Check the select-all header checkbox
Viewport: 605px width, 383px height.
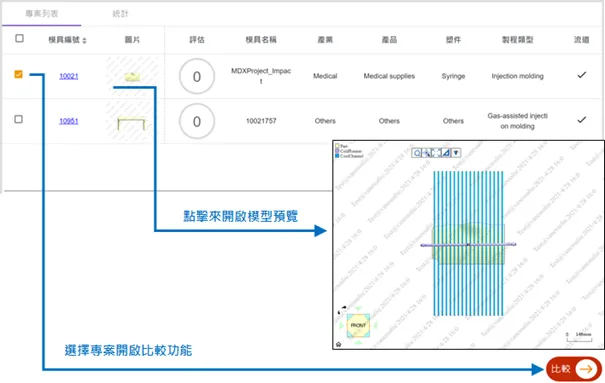pyautogui.click(x=19, y=39)
